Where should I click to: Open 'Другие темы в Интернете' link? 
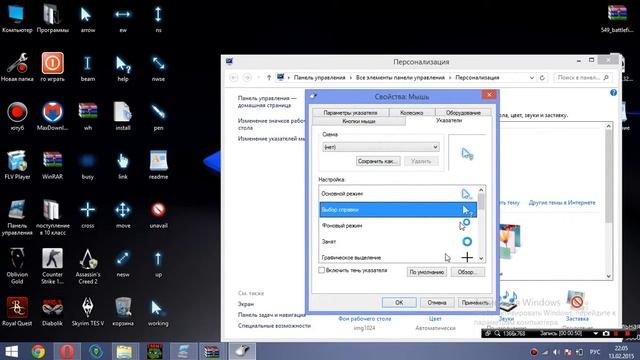[562, 202]
